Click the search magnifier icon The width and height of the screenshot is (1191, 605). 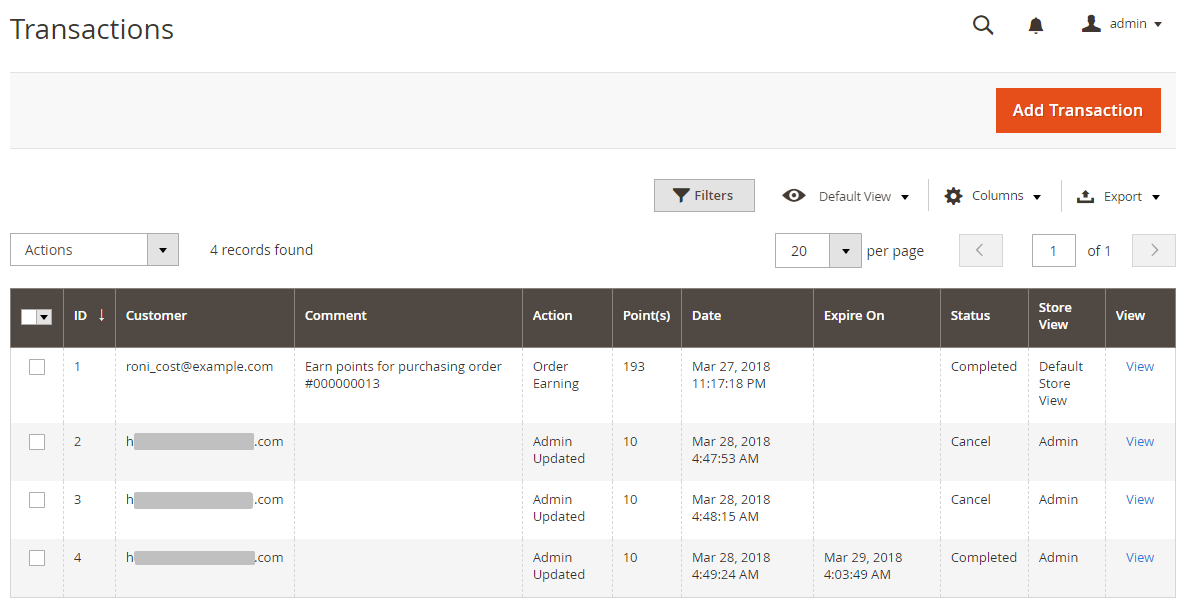(983, 25)
